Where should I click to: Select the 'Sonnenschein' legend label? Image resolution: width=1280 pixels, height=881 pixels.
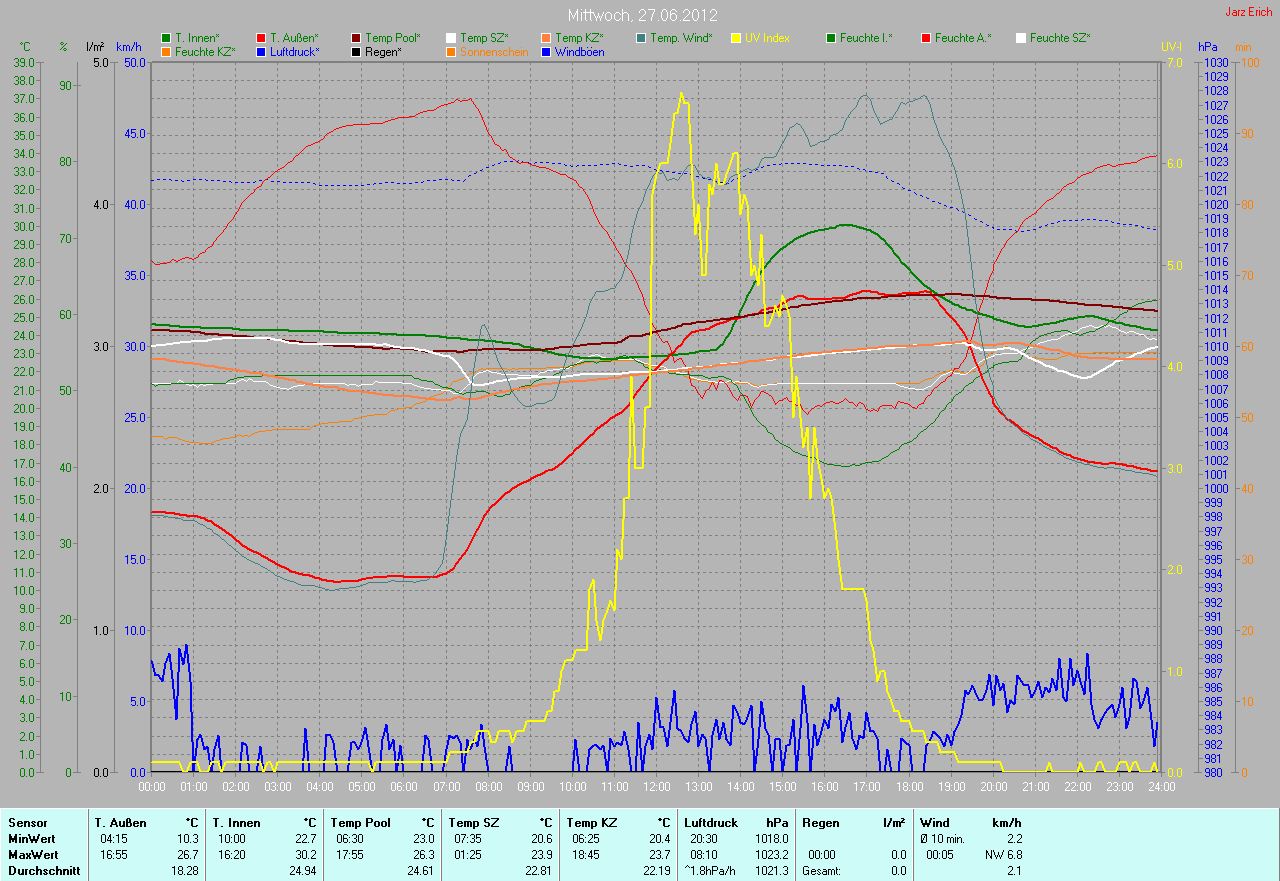[x=494, y=51]
